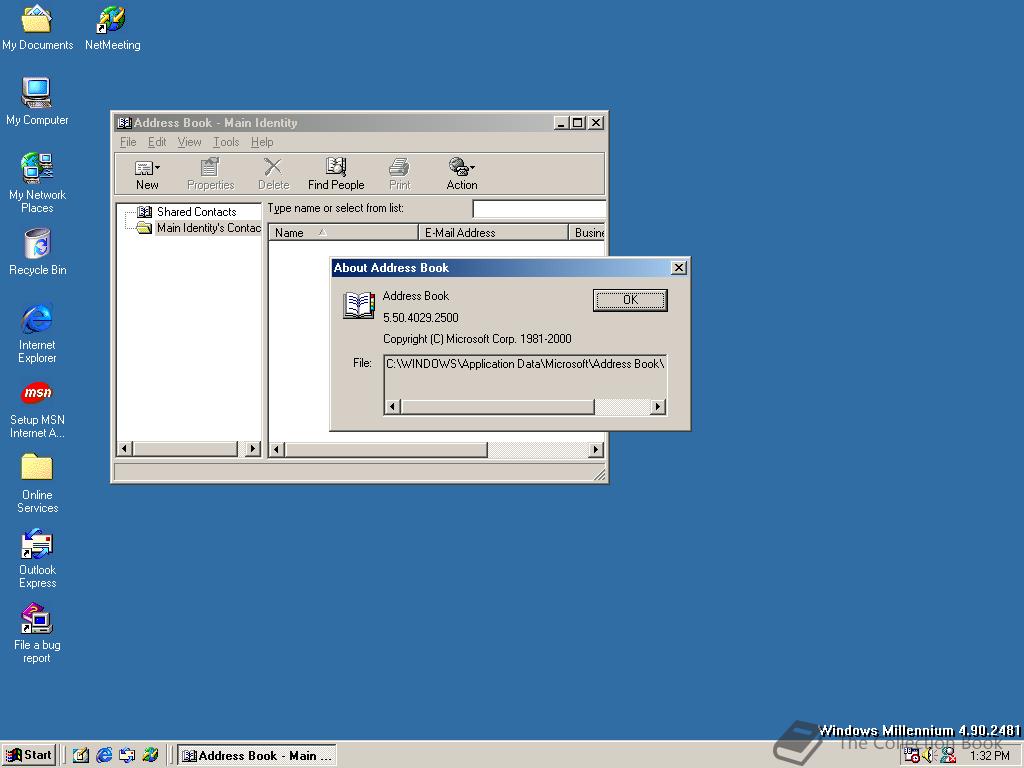This screenshot has height=768, width=1024.
Task: Close the About Address Book dialog
Action: point(679,268)
